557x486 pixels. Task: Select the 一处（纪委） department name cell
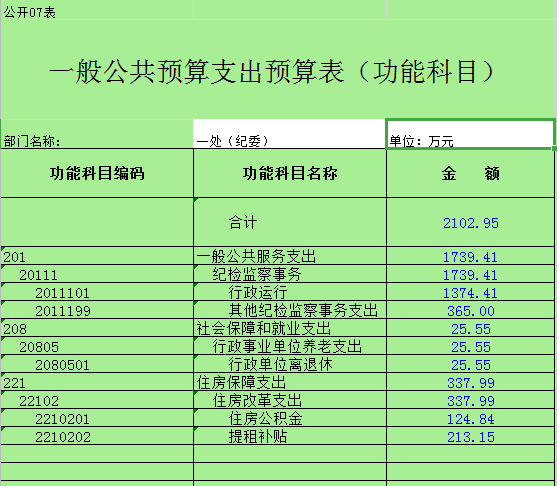click(290, 134)
